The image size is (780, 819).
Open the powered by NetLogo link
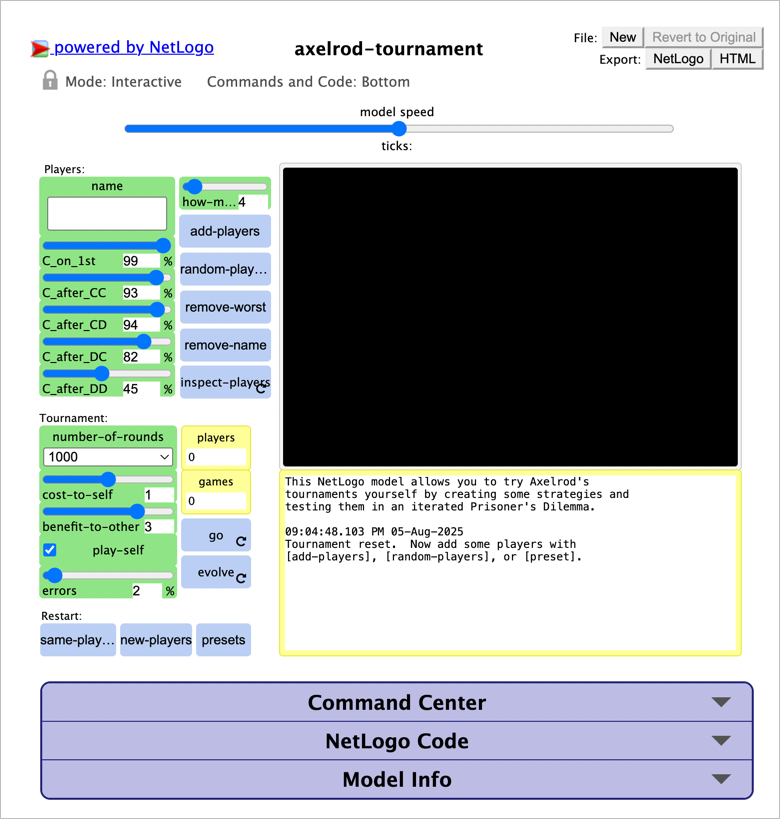click(x=133, y=47)
